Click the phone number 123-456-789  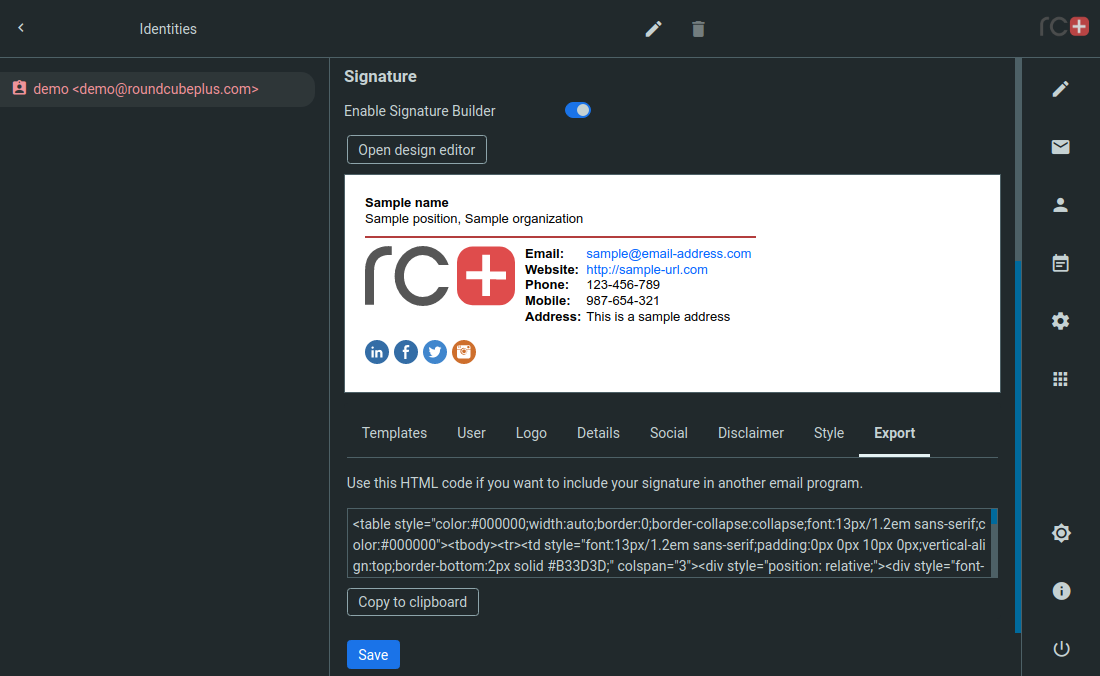pyautogui.click(x=623, y=285)
